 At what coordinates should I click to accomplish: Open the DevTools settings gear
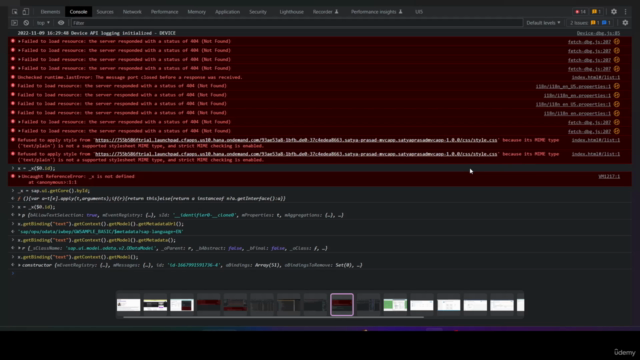pyautogui.click(x=614, y=12)
